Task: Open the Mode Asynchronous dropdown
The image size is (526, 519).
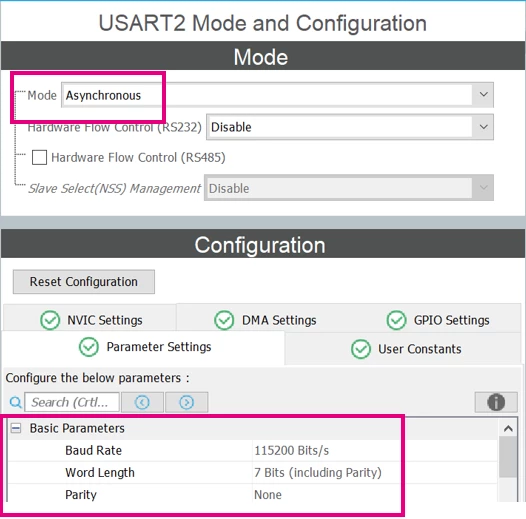Action: (277, 95)
